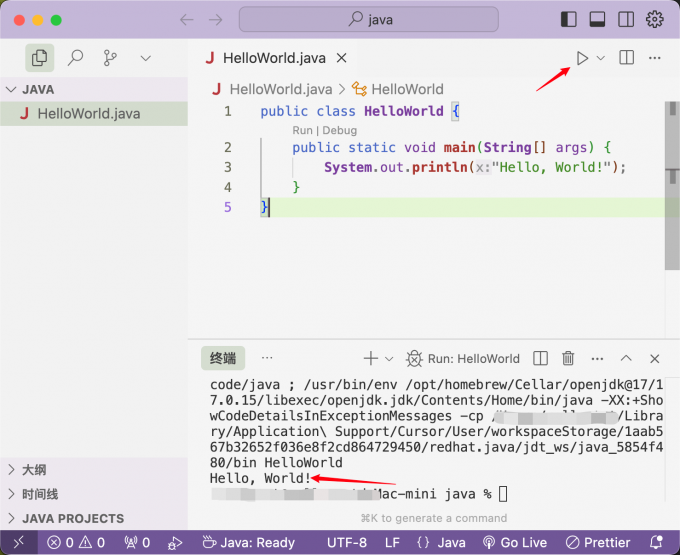Click the Run Java play button
The height and width of the screenshot is (555, 680).
click(582, 58)
